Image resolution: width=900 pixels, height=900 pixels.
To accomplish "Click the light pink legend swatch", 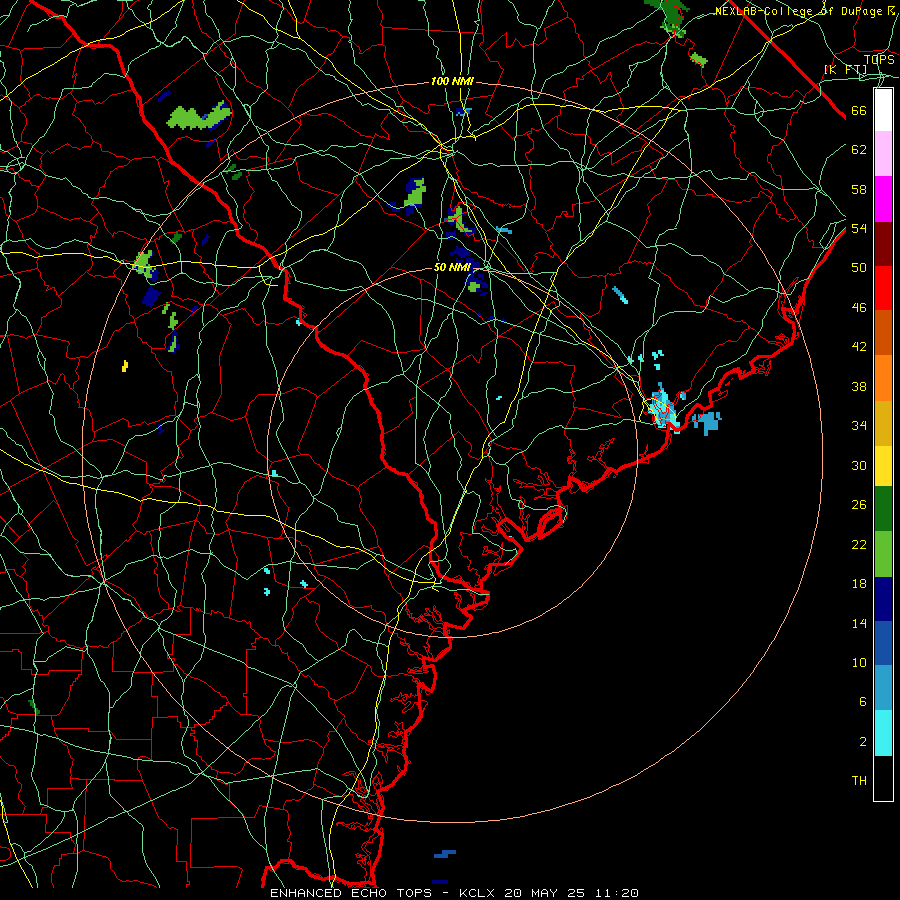I will click(x=883, y=153).
